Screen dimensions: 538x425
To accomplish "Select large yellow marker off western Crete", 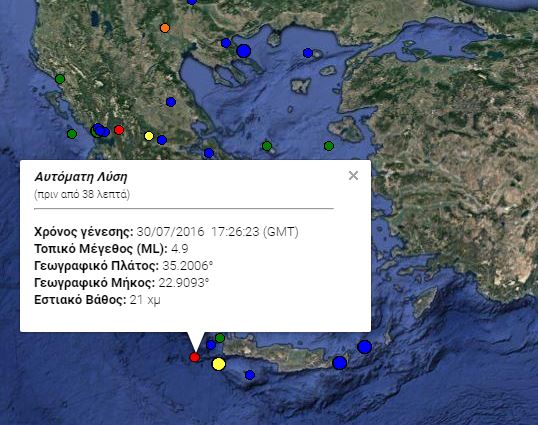I will [x=219, y=364].
